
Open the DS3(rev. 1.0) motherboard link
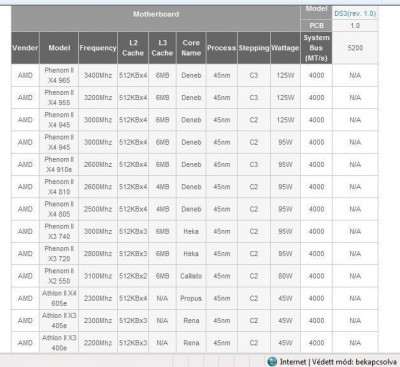point(355,14)
